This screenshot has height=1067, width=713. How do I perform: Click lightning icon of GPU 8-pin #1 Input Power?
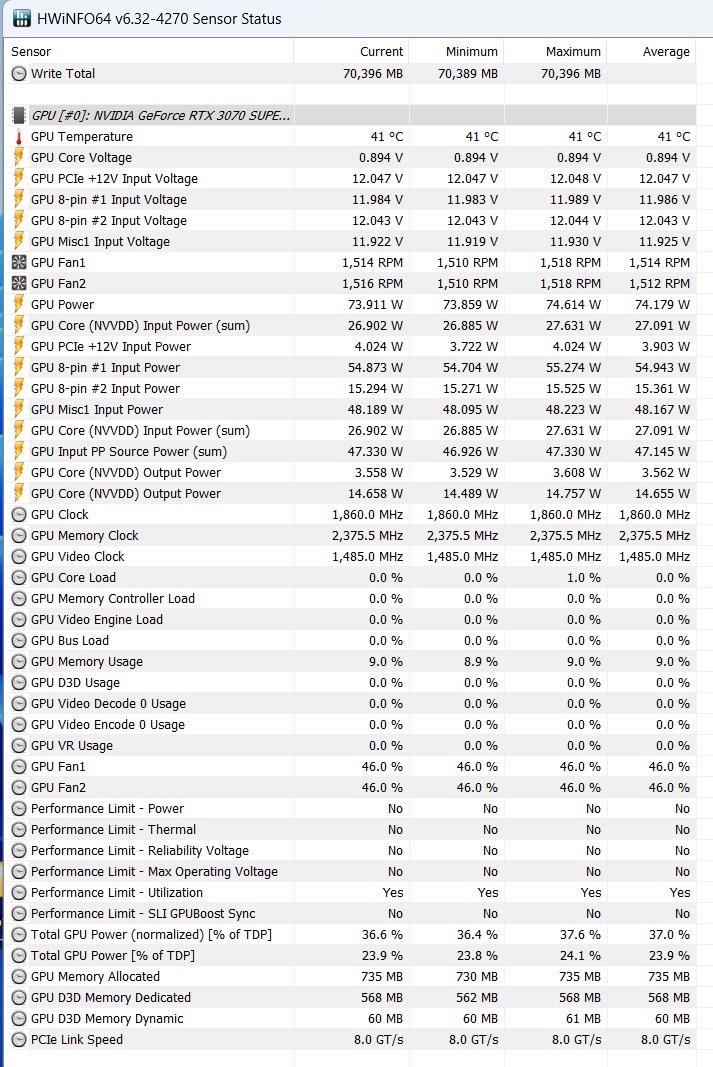point(19,368)
